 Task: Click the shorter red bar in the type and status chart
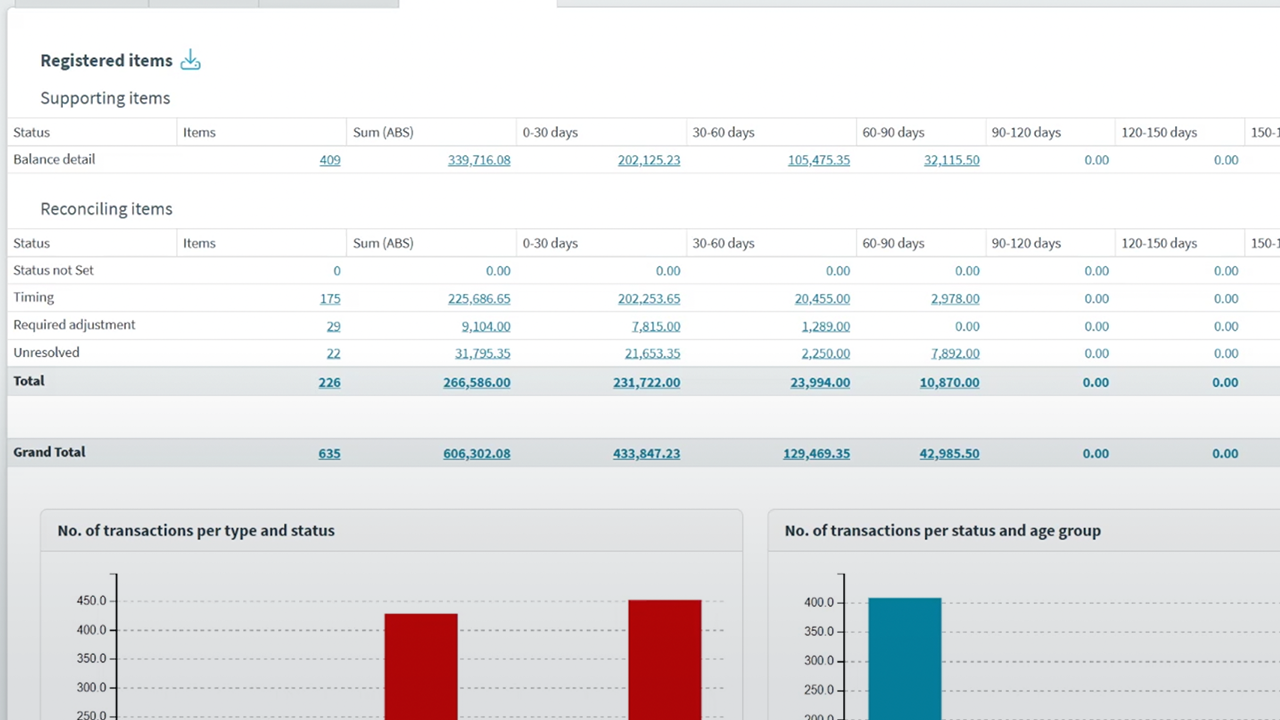point(421,667)
